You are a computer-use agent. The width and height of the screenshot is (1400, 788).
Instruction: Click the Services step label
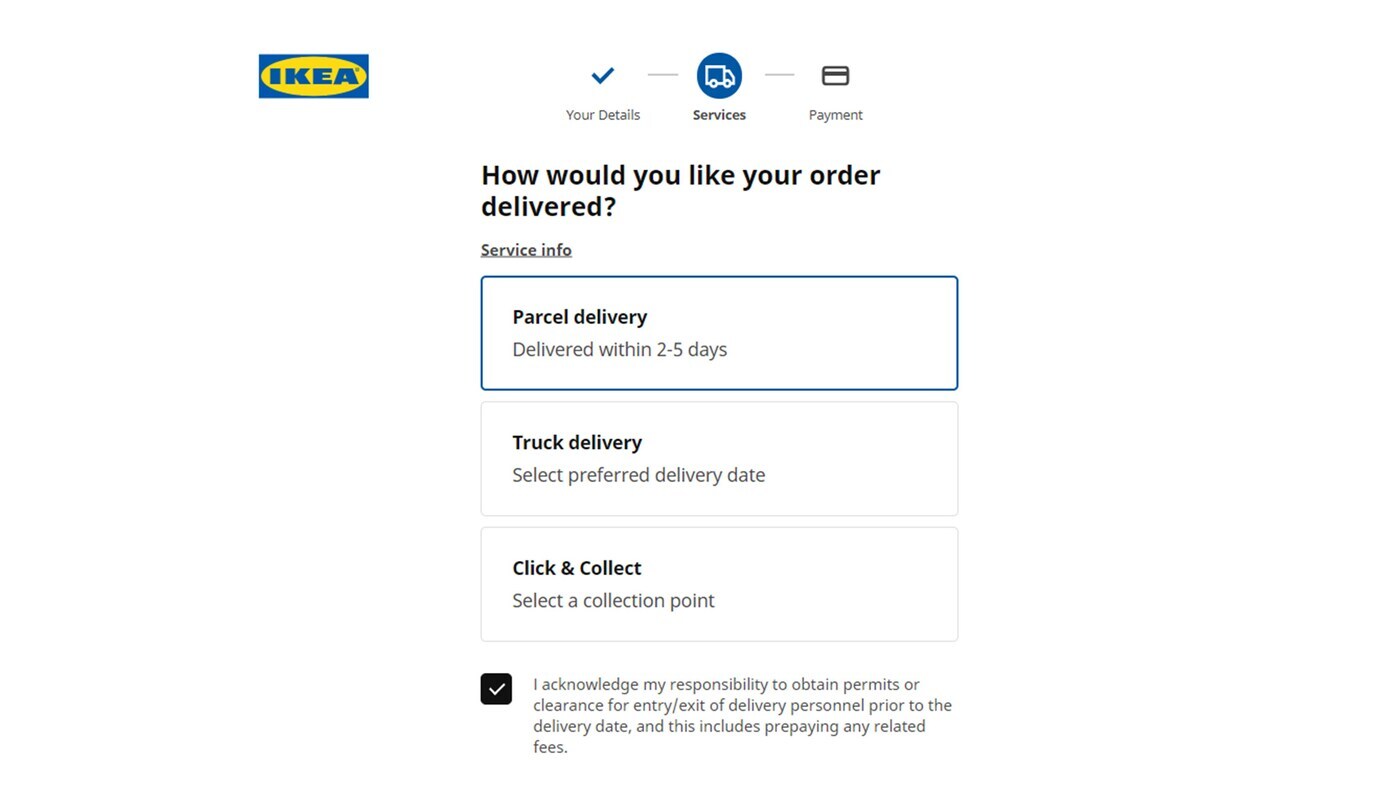719,114
